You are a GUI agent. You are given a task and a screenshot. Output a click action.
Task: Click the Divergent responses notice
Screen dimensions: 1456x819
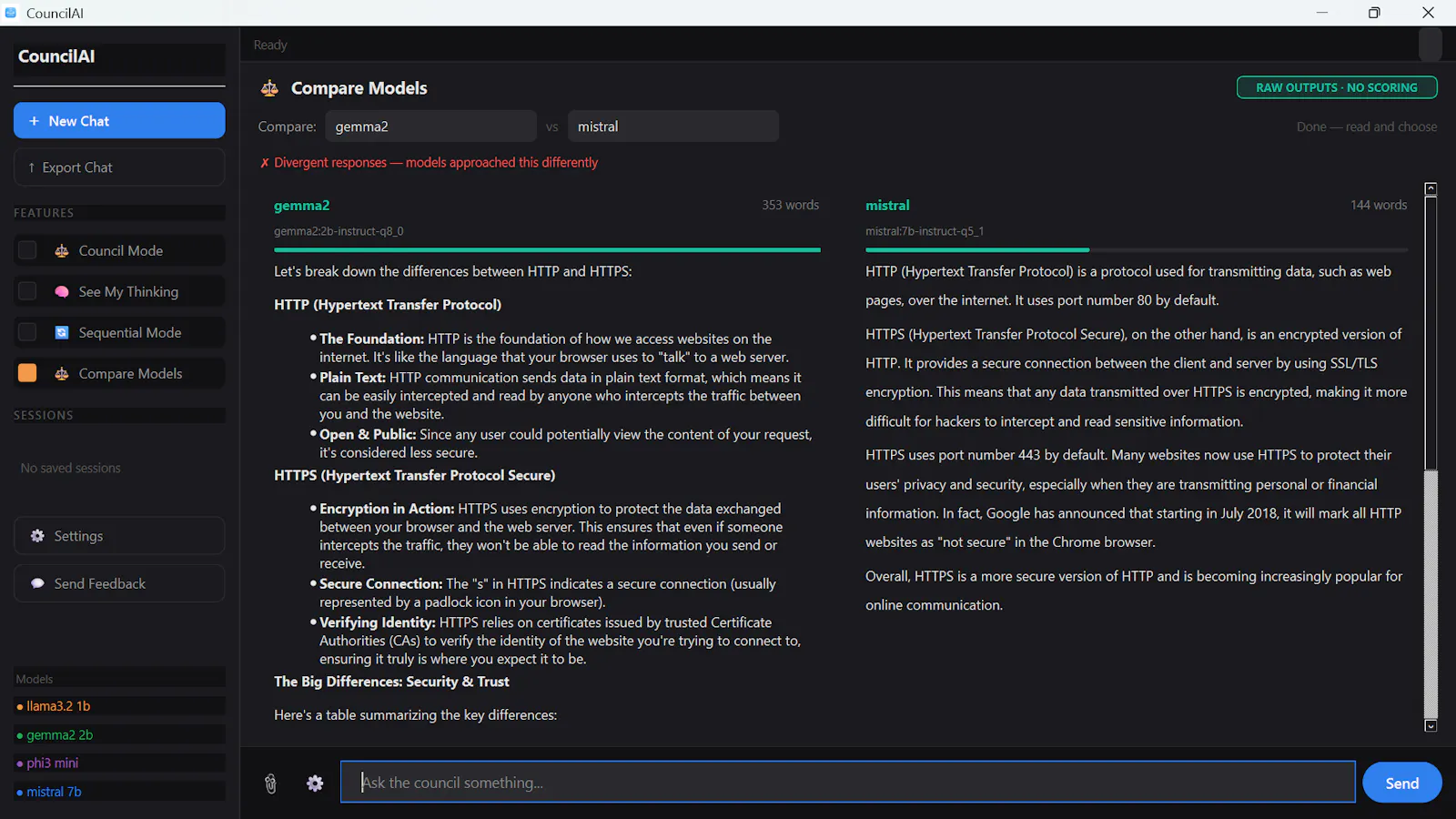(x=429, y=163)
